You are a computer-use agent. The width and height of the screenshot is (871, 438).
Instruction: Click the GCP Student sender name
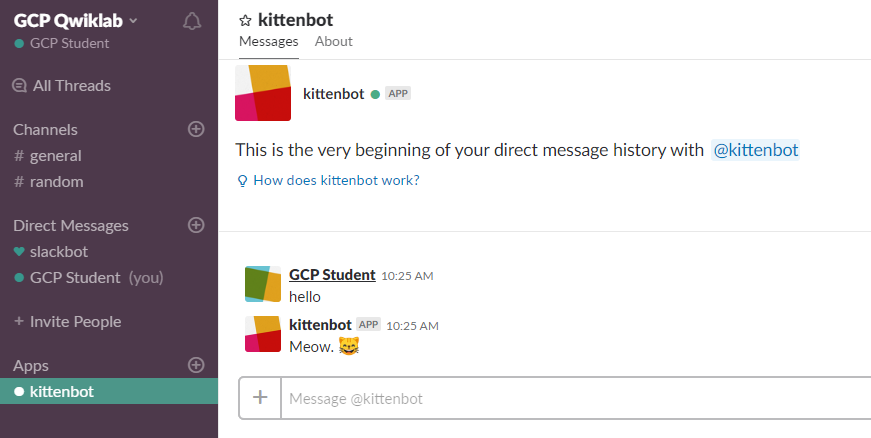click(x=332, y=275)
